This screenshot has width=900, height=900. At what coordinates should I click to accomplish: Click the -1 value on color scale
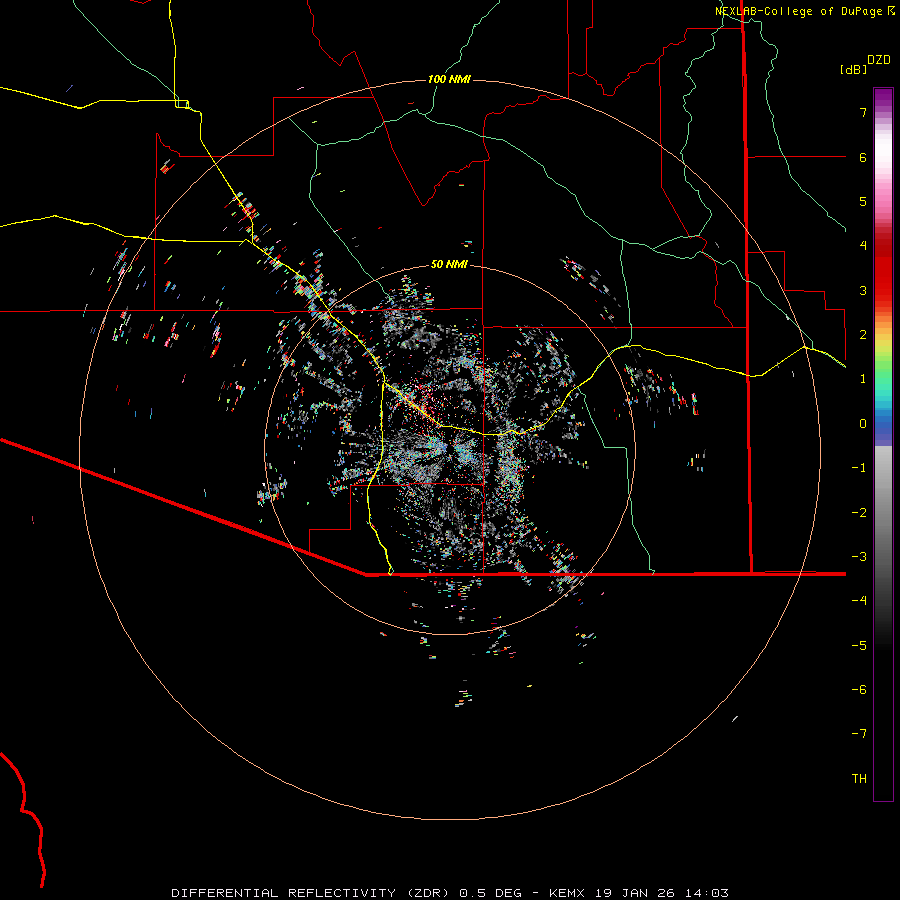[x=859, y=468]
